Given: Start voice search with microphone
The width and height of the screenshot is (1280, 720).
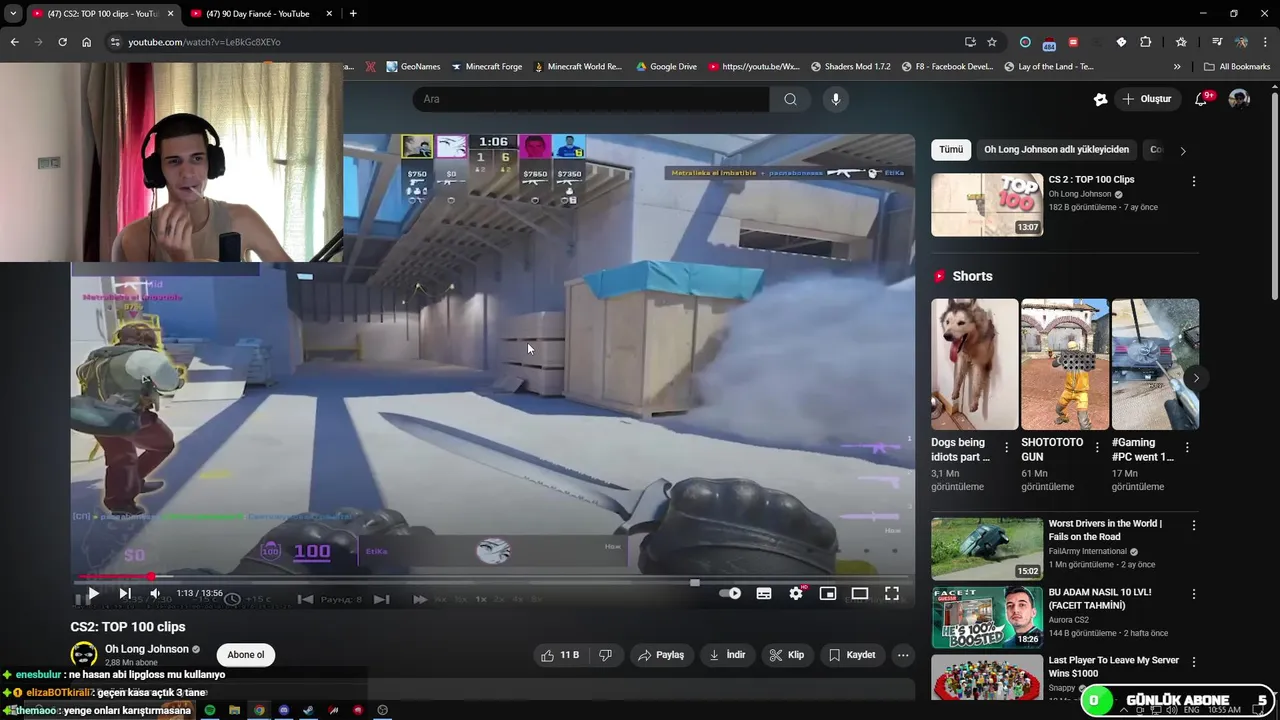Looking at the screenshot, I should pos(836,99).
